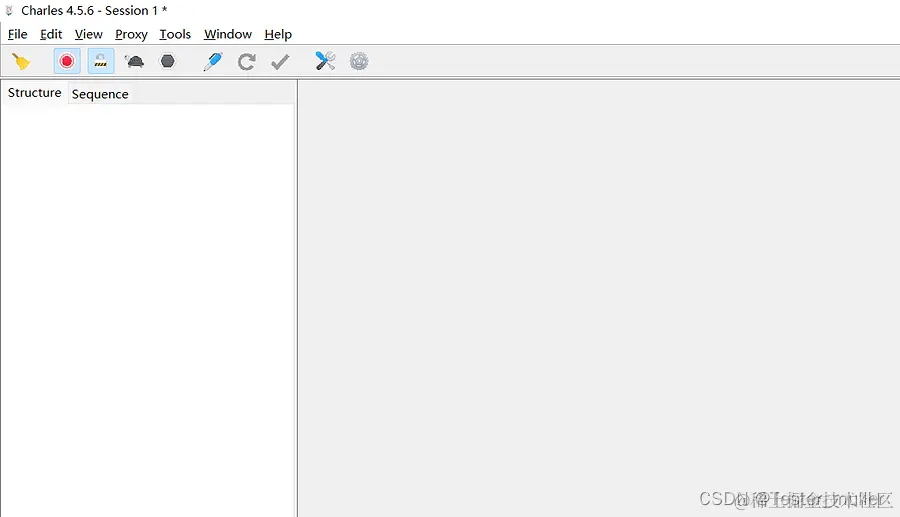Open the Tools menu

coord(175,34)
